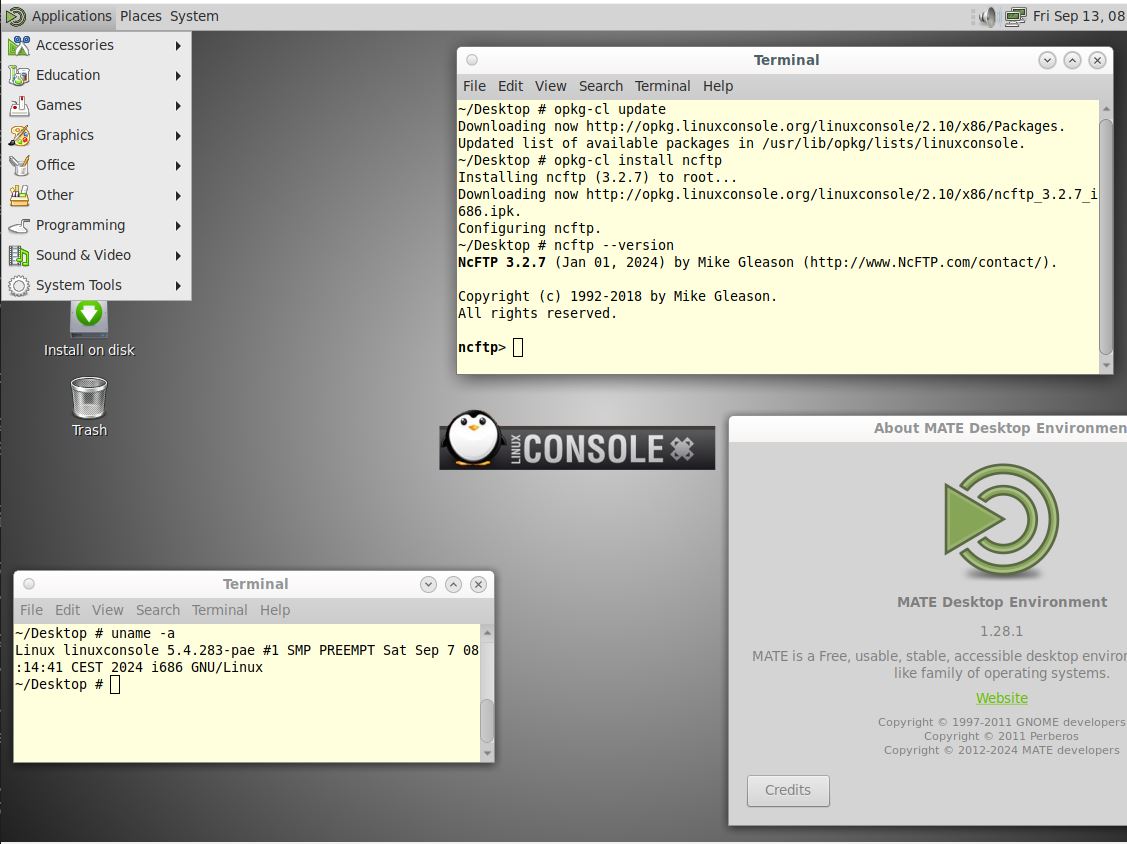
Task: Click scroll up arrow in uname Terminal
Action: coord(487,633)
